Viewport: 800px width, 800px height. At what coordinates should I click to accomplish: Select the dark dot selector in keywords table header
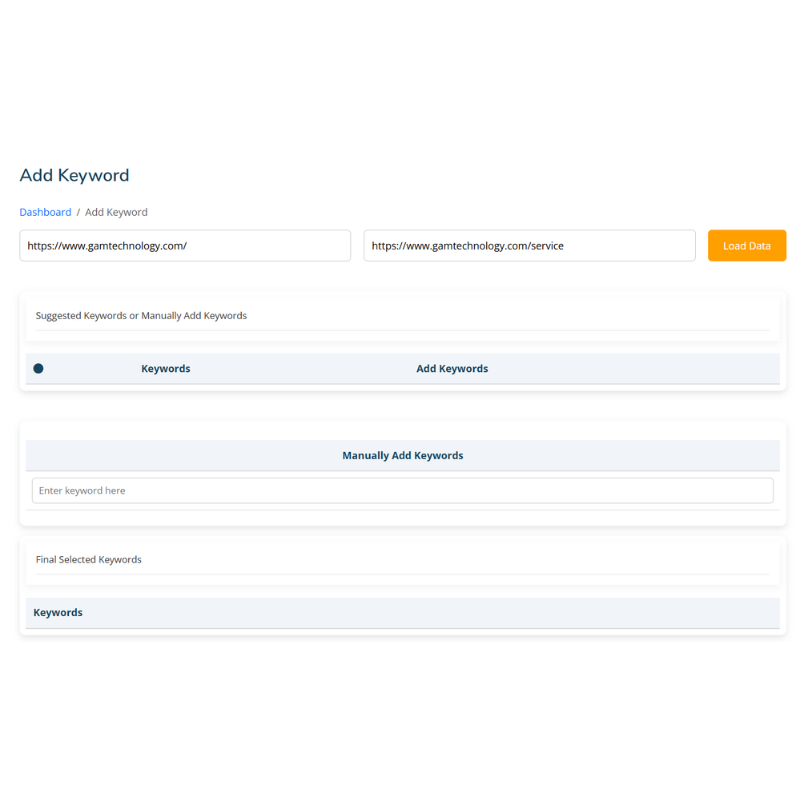pos(38,368)
